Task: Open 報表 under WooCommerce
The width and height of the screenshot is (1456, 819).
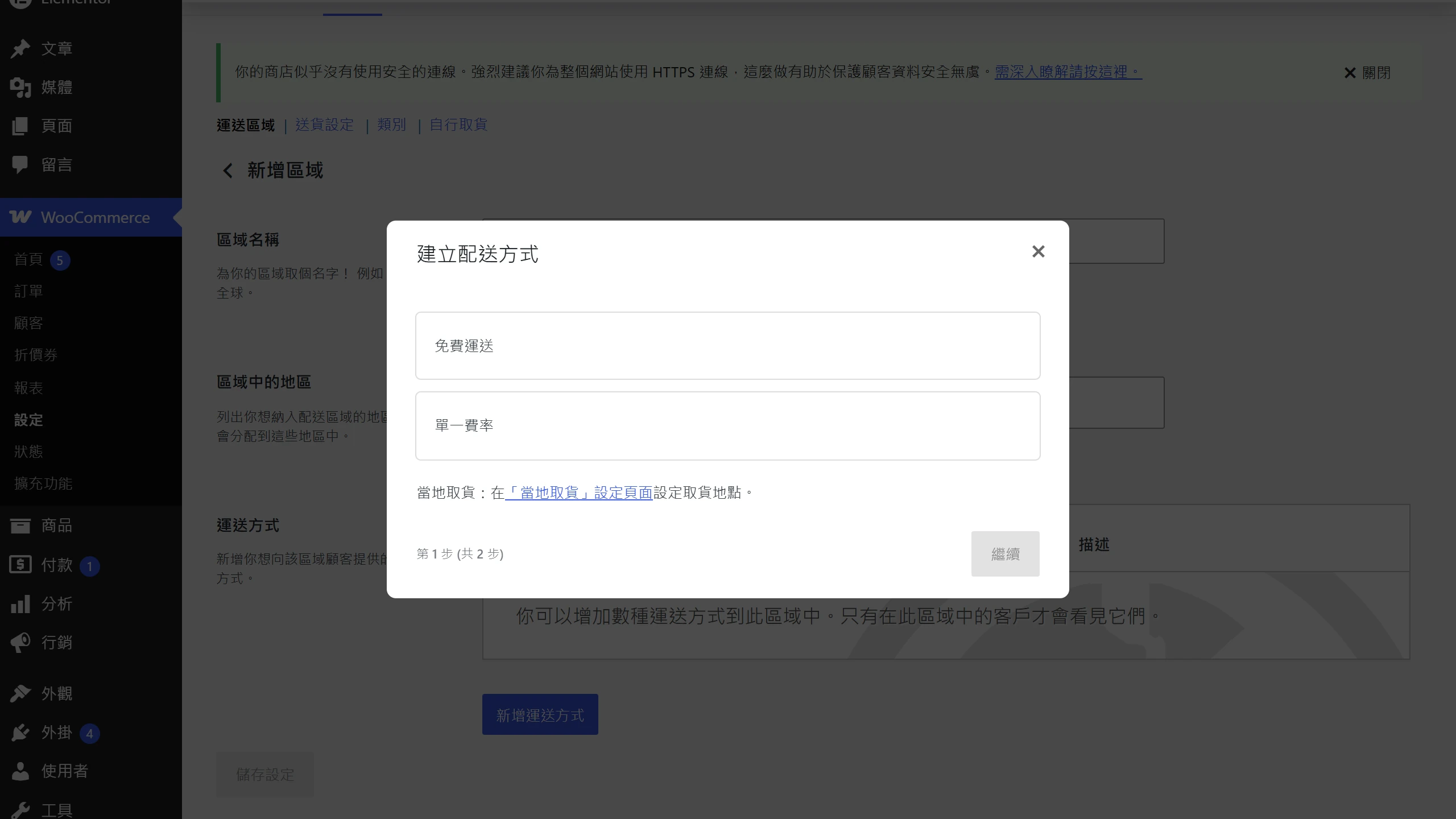Action: (28, 388)
